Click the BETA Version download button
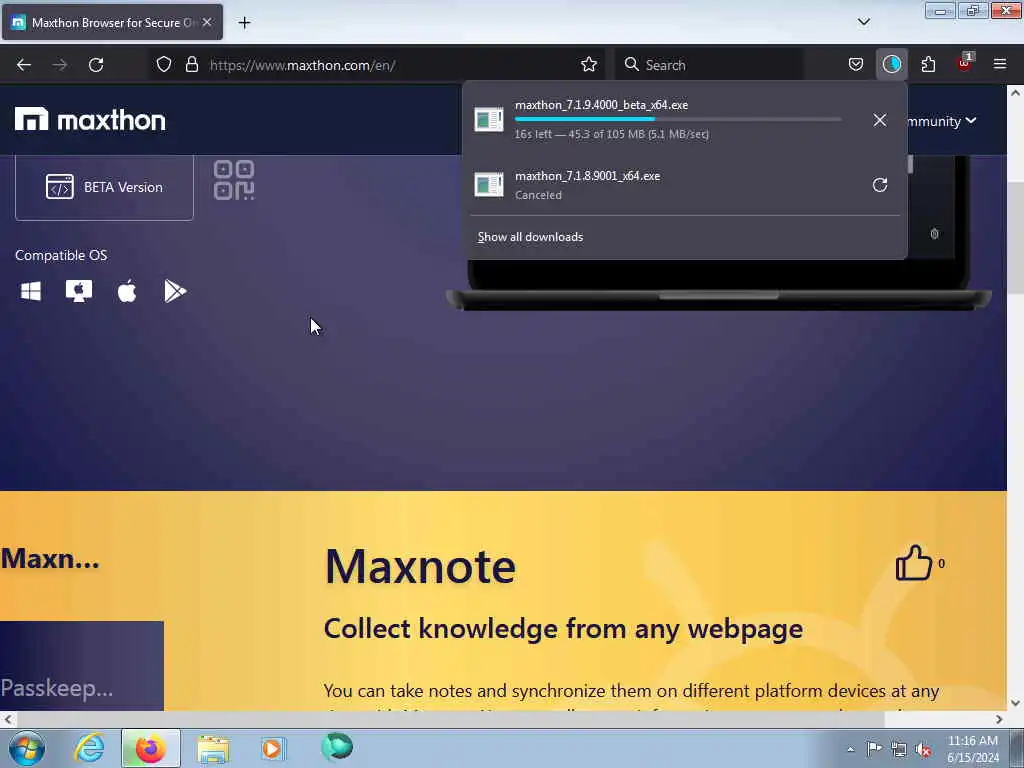The image size is (1024, 768). click(x=104, y=187)
